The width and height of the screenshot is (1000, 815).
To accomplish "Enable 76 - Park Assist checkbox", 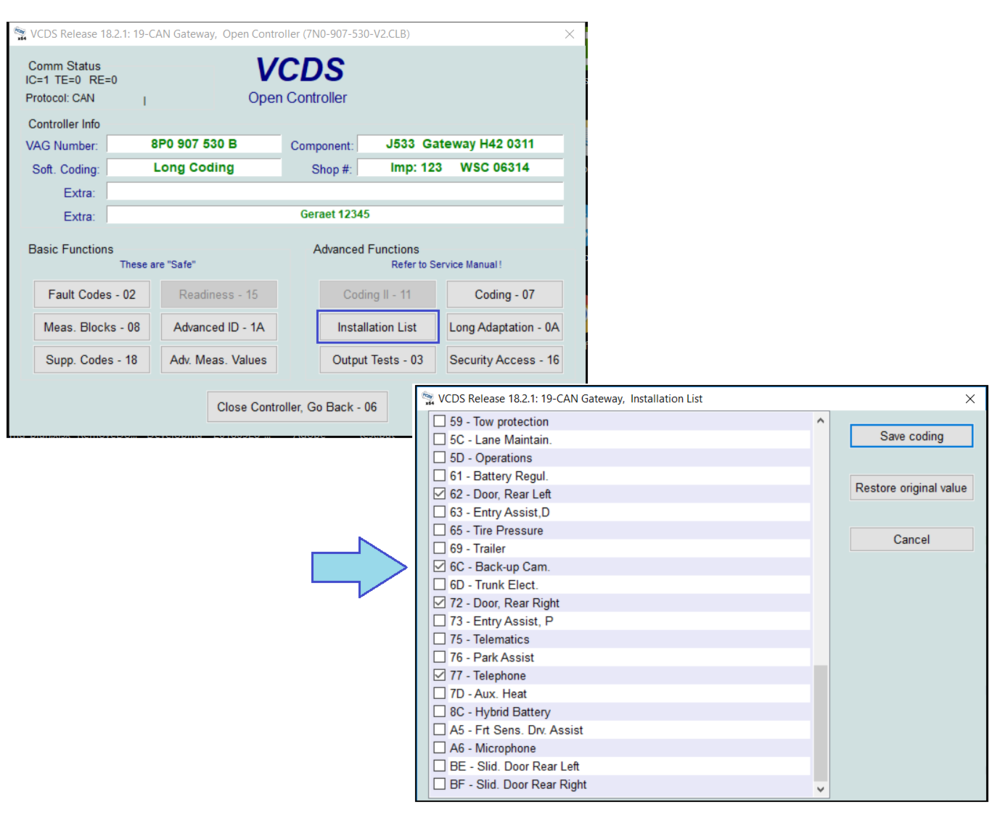I will (x=439, y=657).
